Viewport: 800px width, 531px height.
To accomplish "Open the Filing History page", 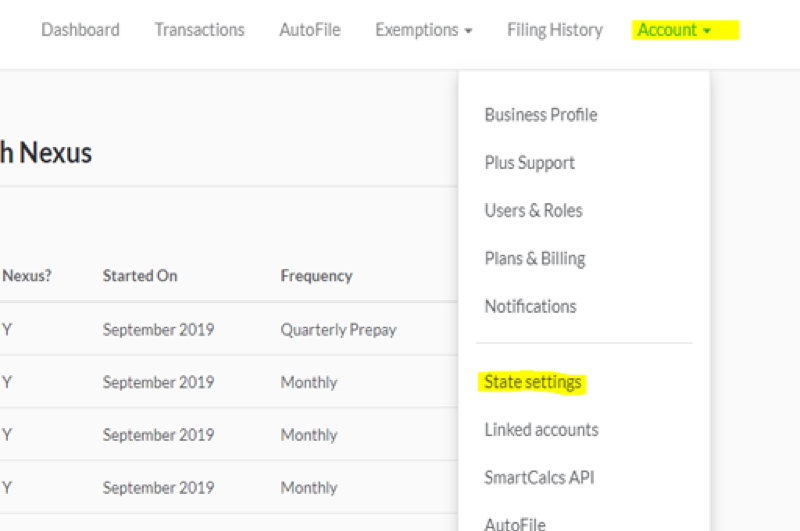I will pos(555,30).
